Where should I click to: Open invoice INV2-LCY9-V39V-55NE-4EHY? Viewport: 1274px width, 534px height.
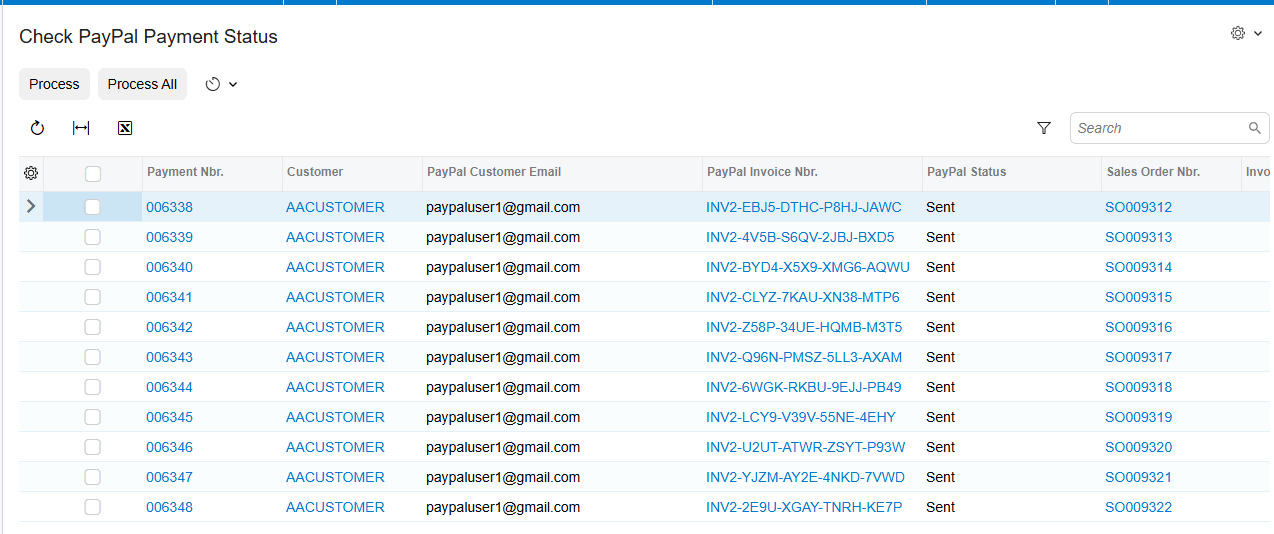[x=801, y=417]
